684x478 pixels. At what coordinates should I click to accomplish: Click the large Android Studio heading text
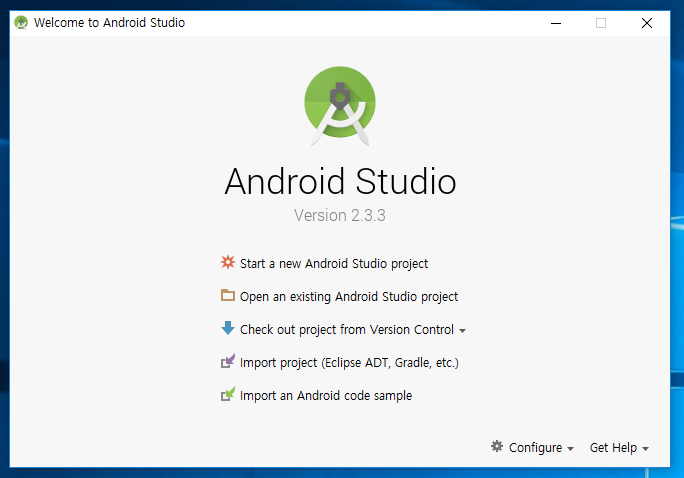(x=340, y=181)
